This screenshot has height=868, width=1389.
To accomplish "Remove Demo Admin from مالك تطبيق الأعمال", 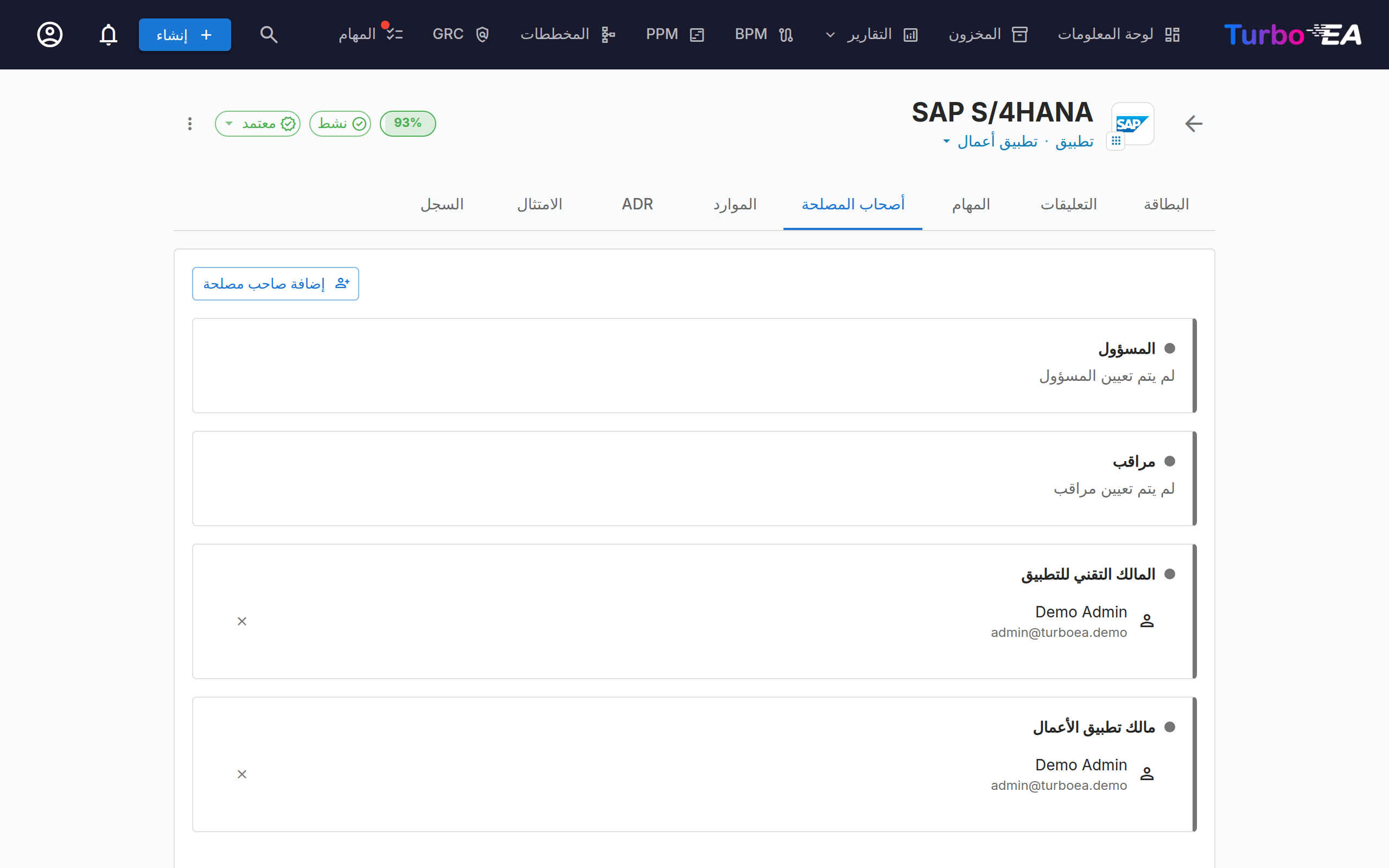I will [x=242, y=775].
